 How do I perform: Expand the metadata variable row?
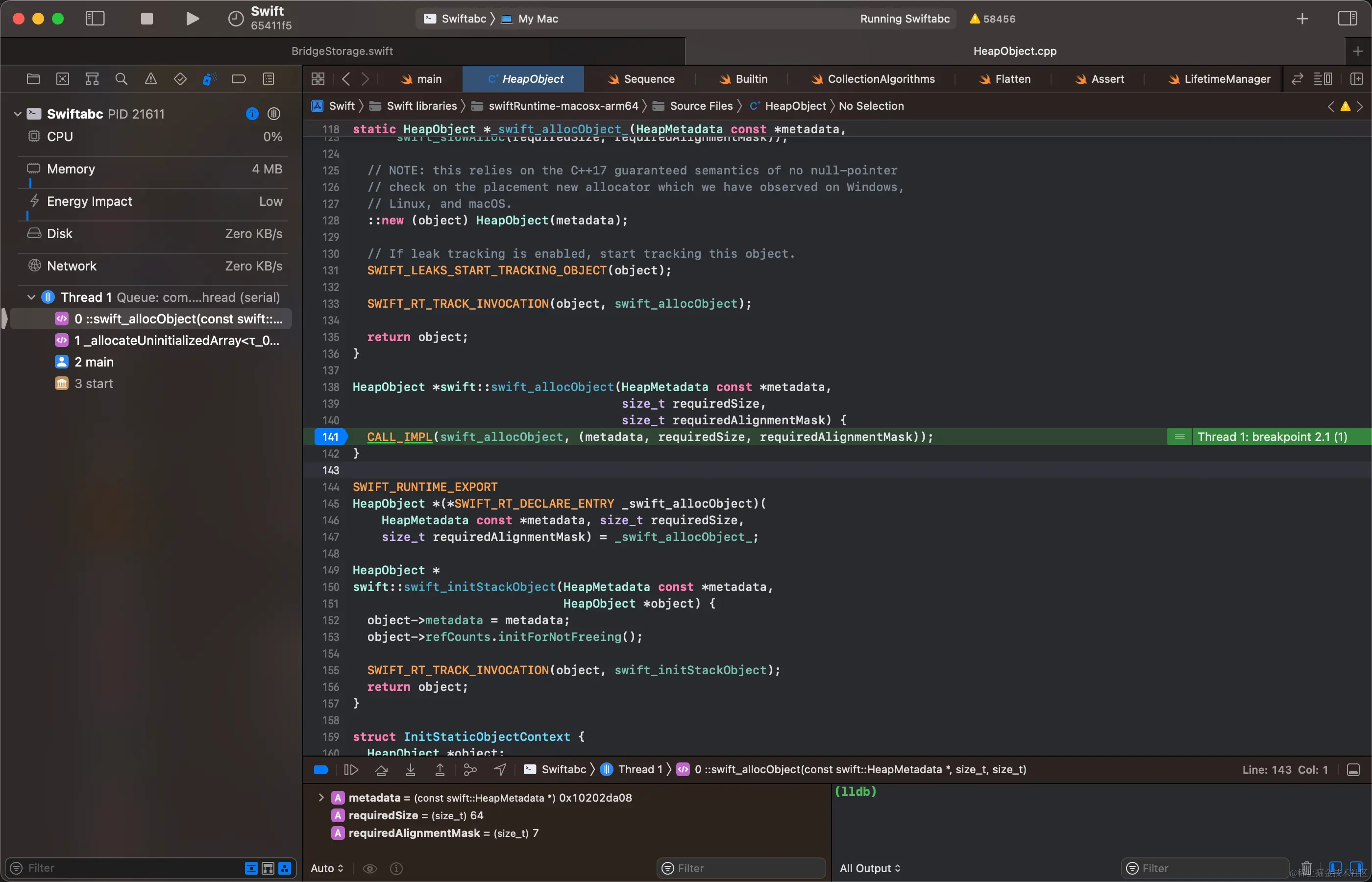(320, 798)
